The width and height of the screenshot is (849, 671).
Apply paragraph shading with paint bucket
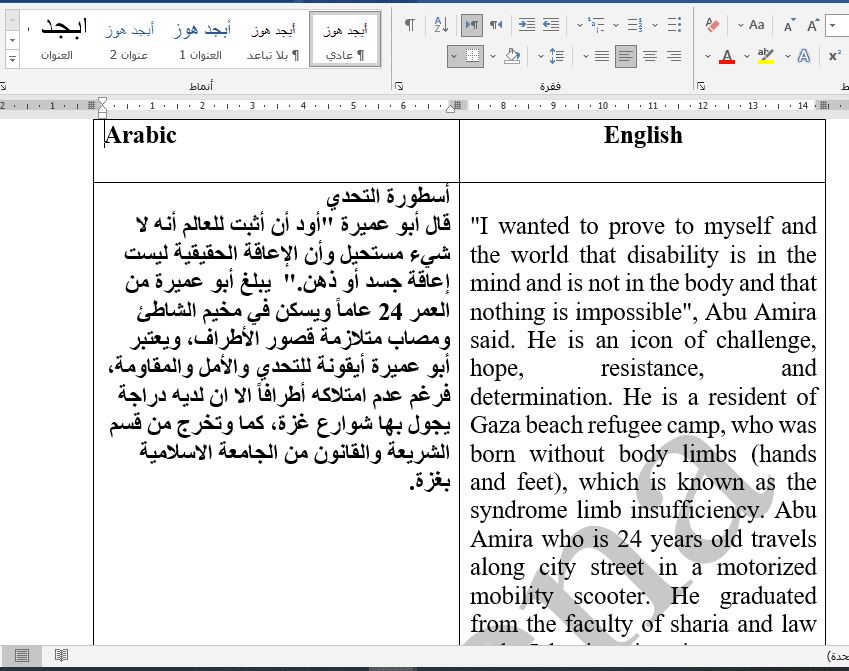pyautogui.click(x=512, y=56)
